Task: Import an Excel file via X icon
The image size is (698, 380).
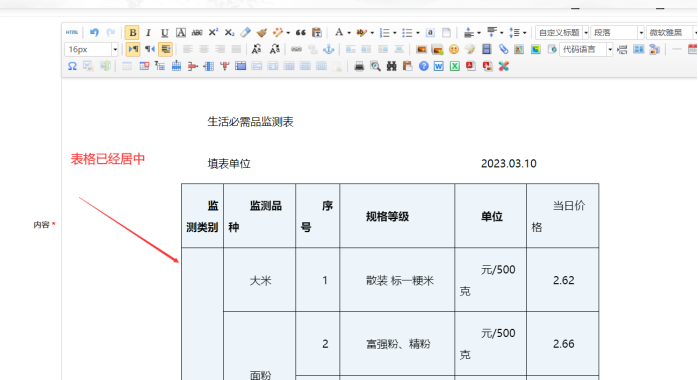Action: coord(455,66)
